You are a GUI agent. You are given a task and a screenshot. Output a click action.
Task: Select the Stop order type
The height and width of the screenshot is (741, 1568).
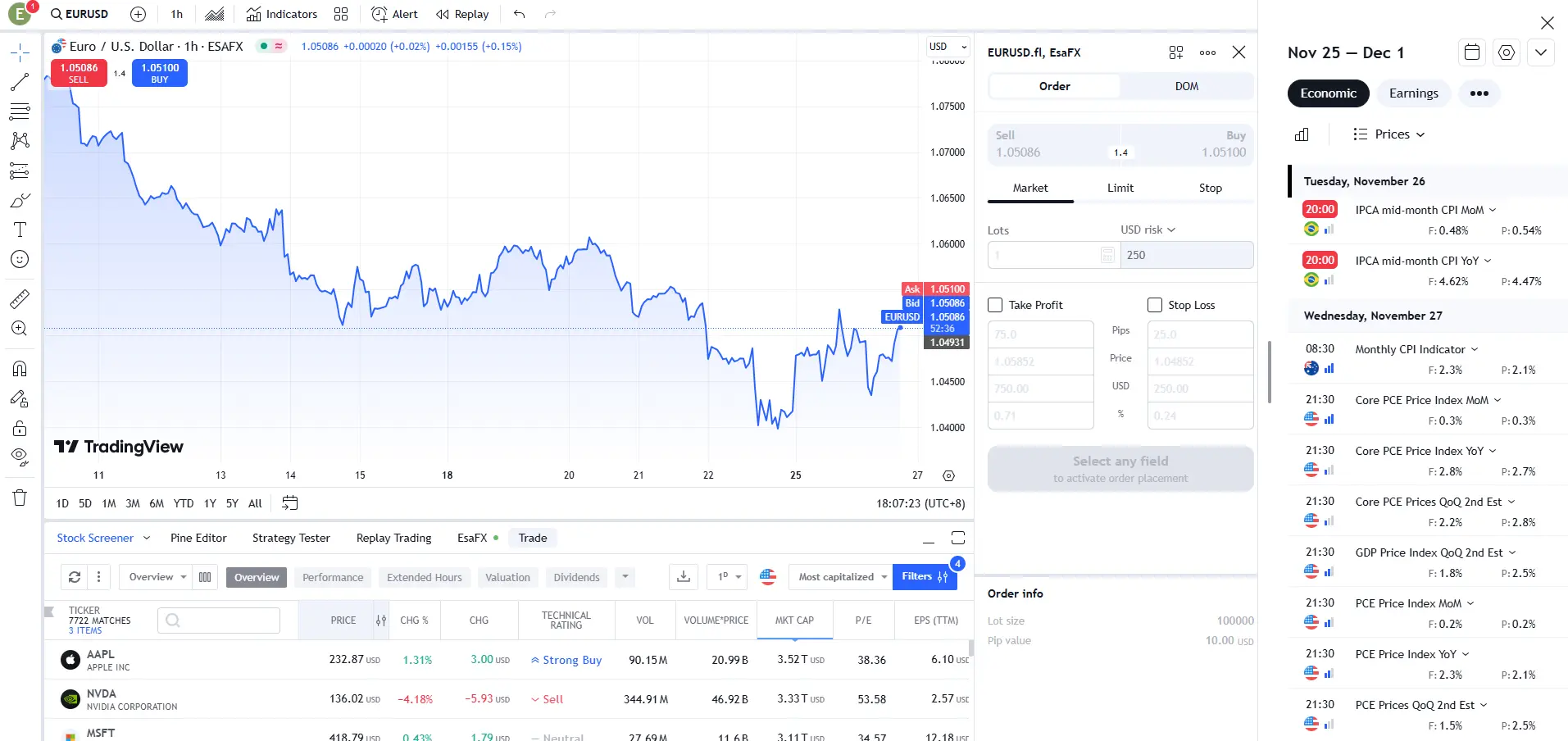[x=1210, y=188]
